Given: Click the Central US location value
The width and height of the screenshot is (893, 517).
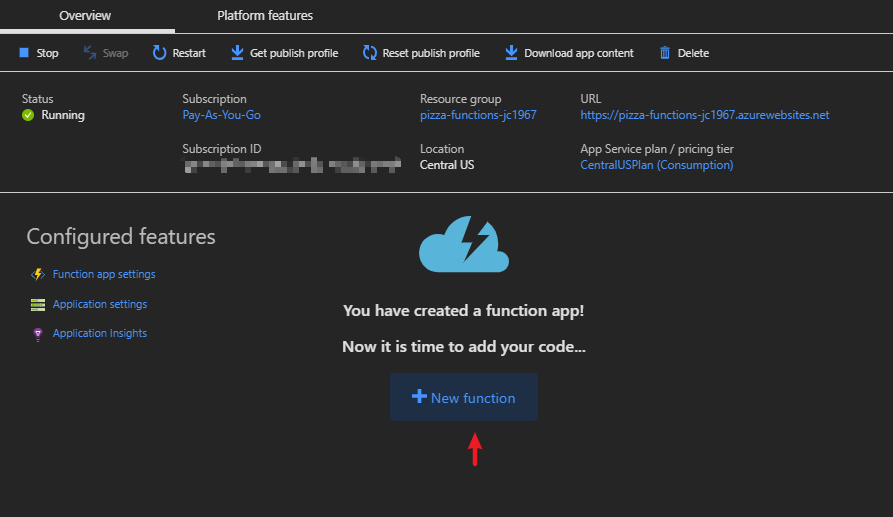Looking at the screenshot, I should tap(447, 165).
